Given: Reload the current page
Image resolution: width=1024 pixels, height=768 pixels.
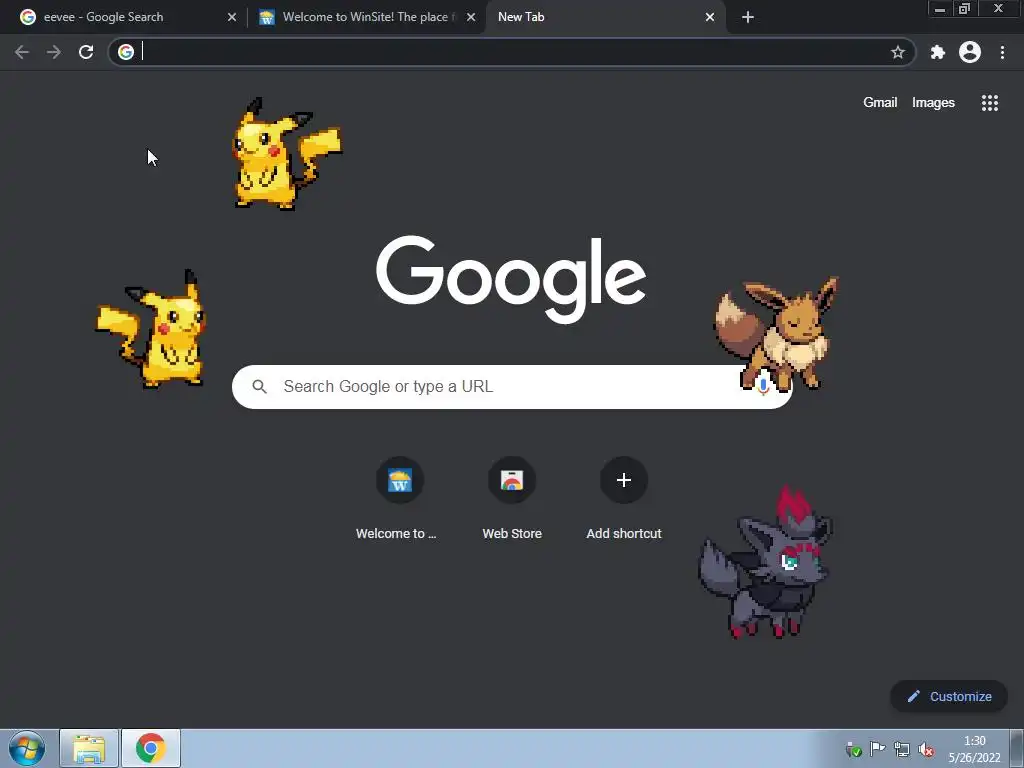Looking at the screenshot, I should coord(86,52).
